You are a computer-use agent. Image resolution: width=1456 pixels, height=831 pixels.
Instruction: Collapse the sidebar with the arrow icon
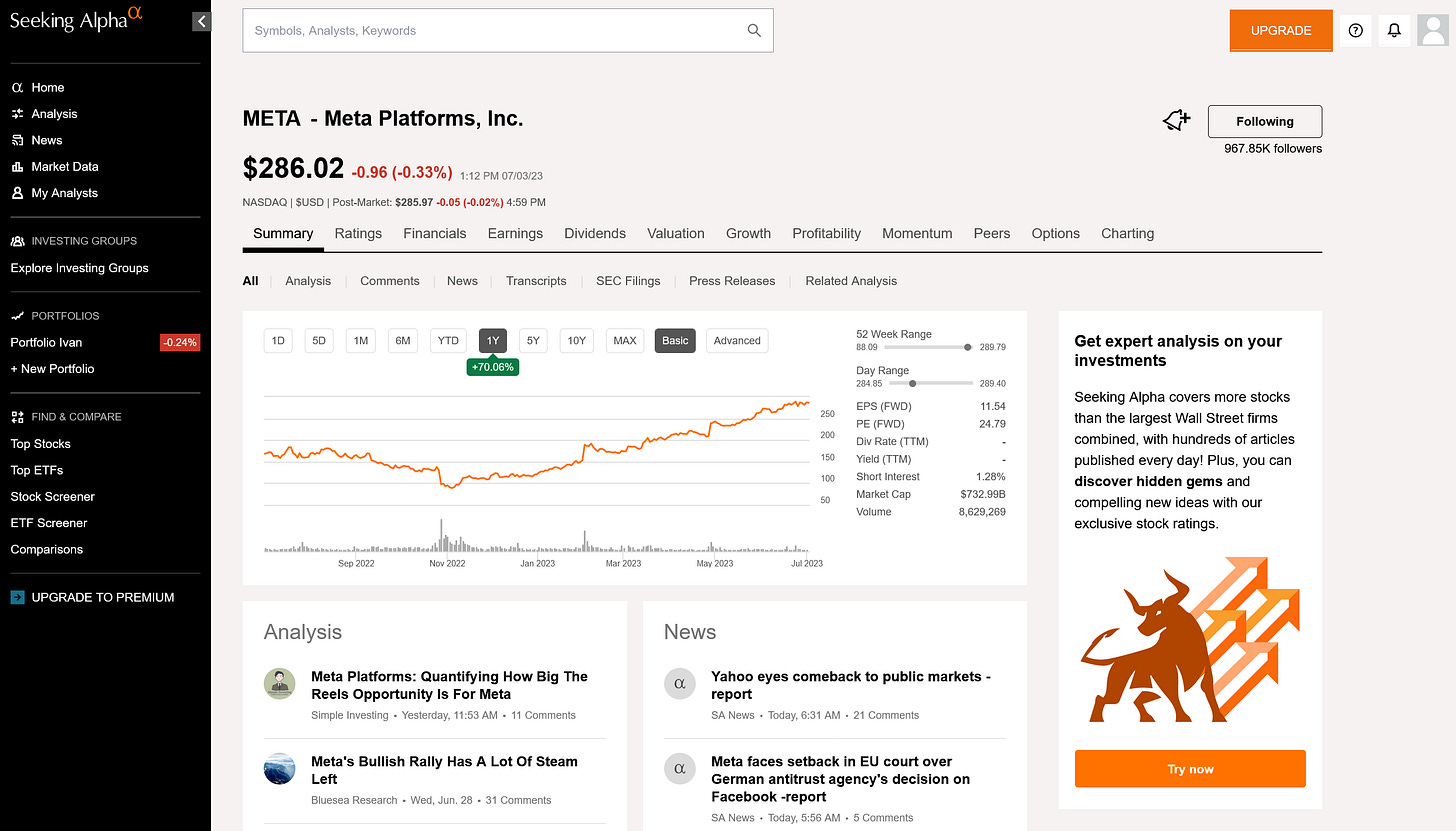point(201,21)
